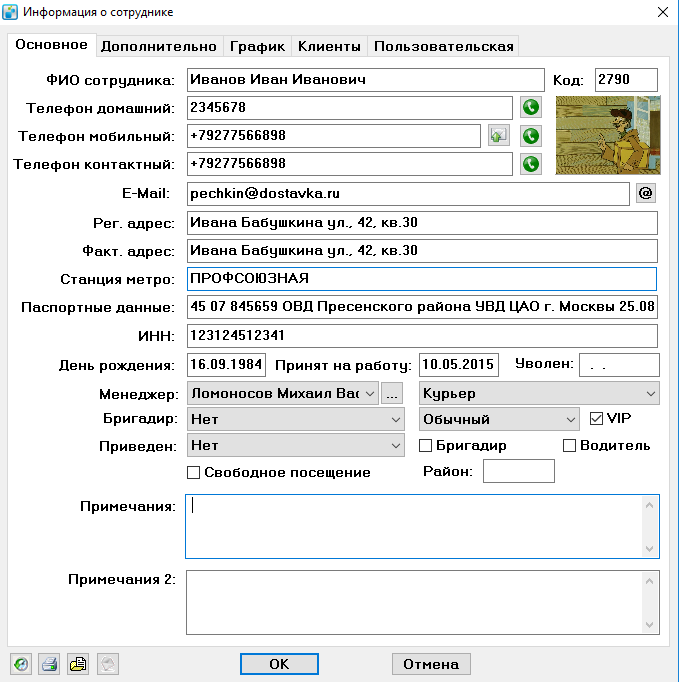Click the Рег. адрес field

pos(422,223)
